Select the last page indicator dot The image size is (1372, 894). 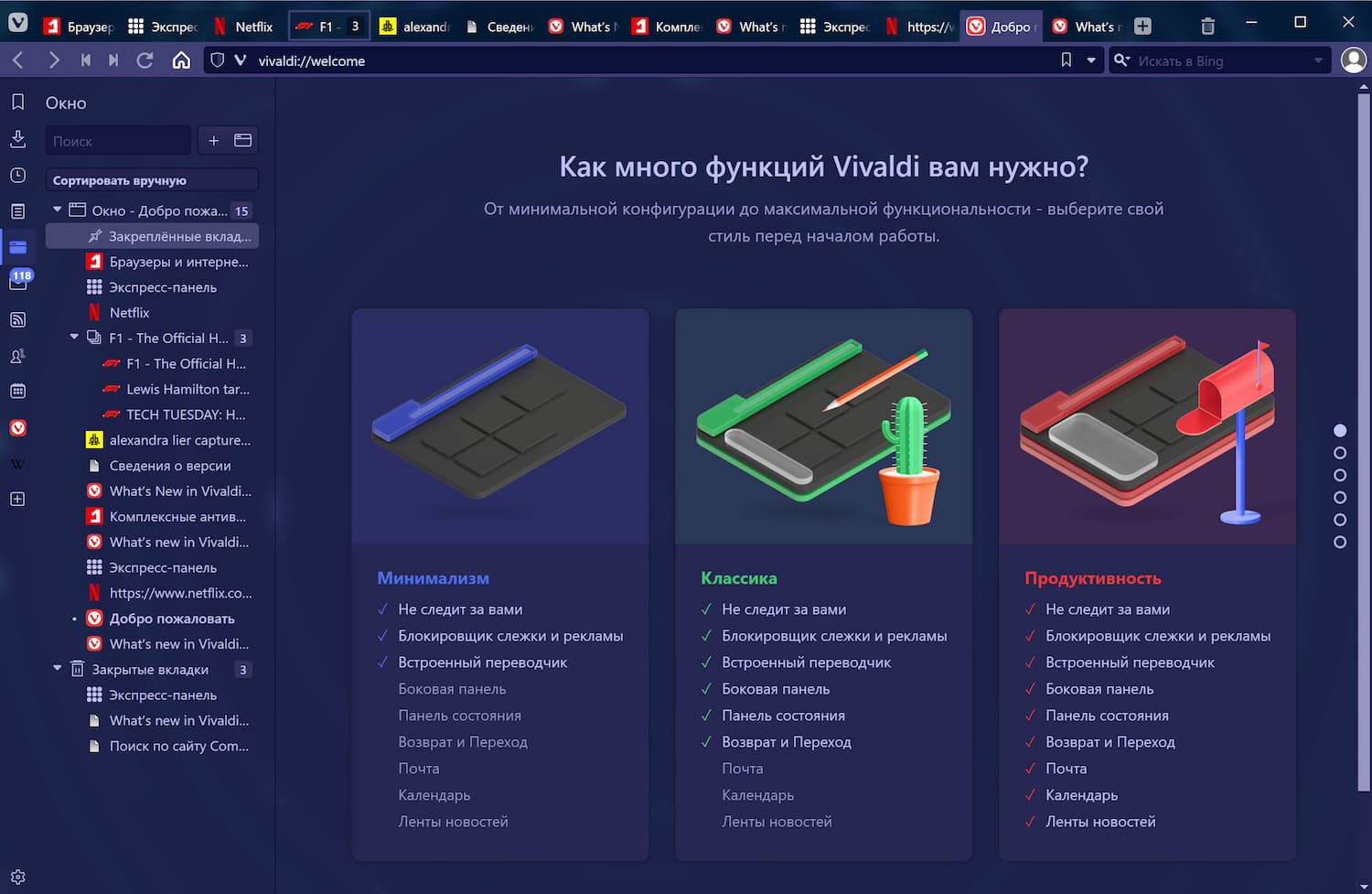click(1340, 542)
